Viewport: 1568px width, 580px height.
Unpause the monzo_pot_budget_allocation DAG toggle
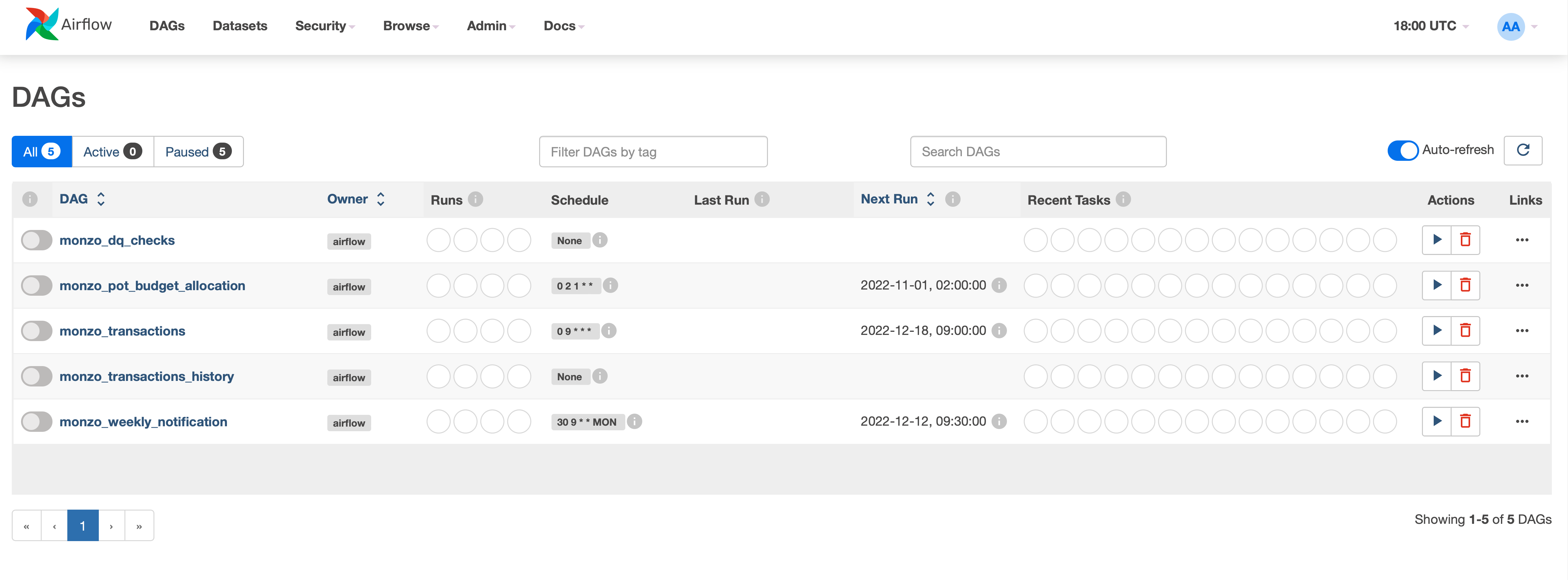pyautogui.click(x=36, y=286)
